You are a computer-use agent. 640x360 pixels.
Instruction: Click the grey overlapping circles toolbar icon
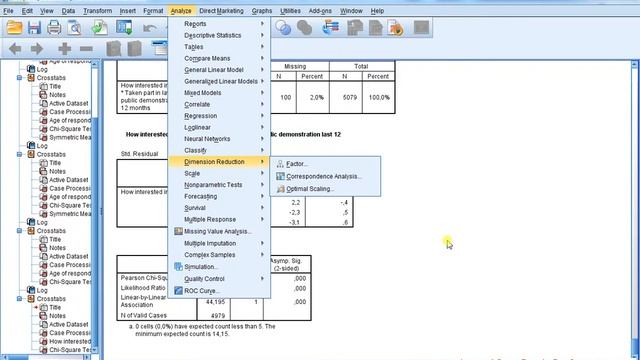click(x=304, y=28)
